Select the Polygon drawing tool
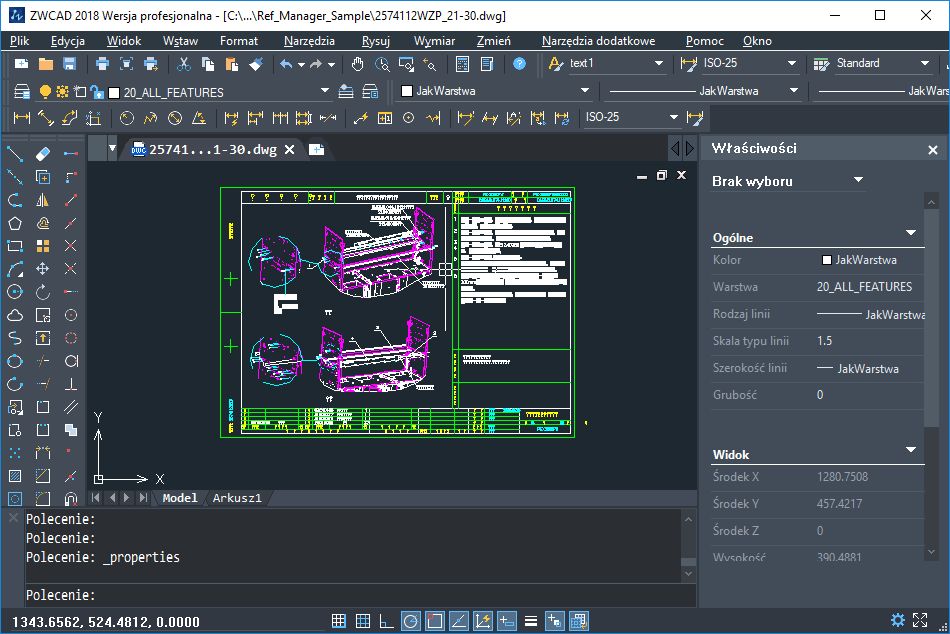Viewport: 950px width, 634px height. tap(15, 223)
